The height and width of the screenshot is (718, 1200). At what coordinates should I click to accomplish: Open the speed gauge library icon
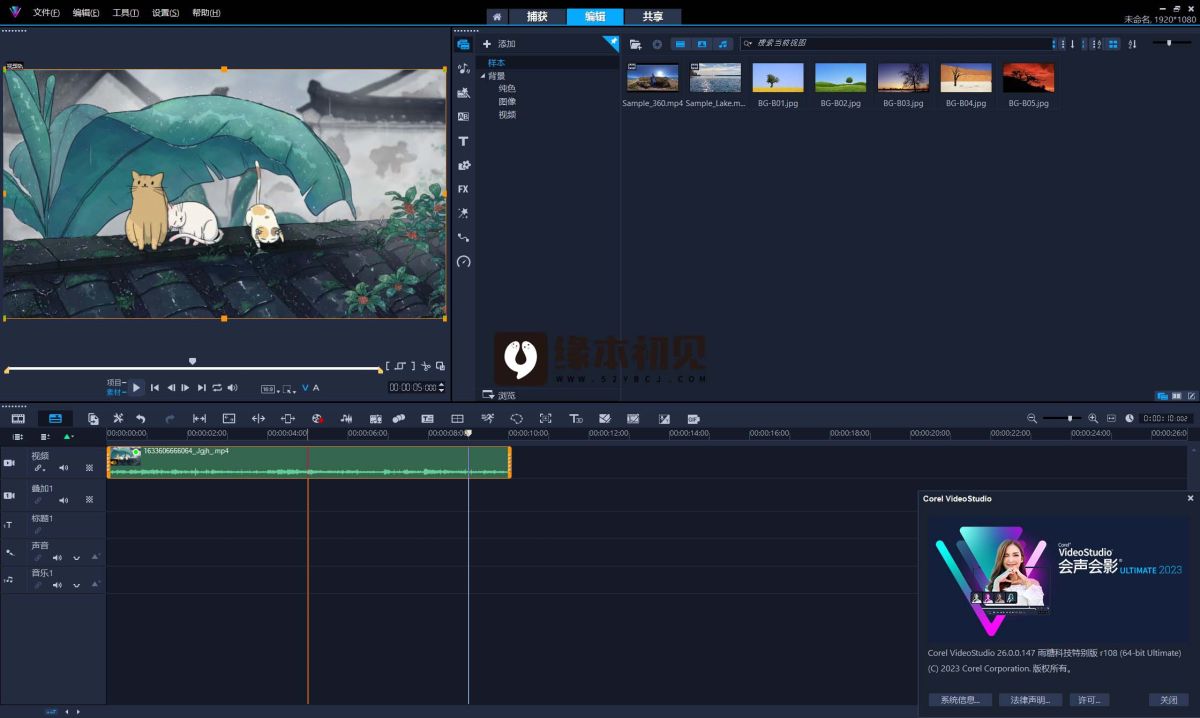click(463, 262)
